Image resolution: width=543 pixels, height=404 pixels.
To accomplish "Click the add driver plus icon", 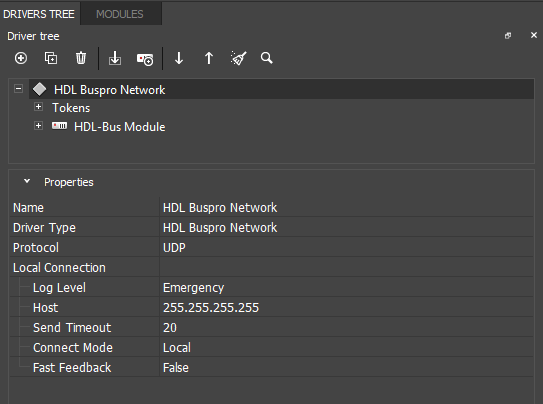I will click(21, 58).
